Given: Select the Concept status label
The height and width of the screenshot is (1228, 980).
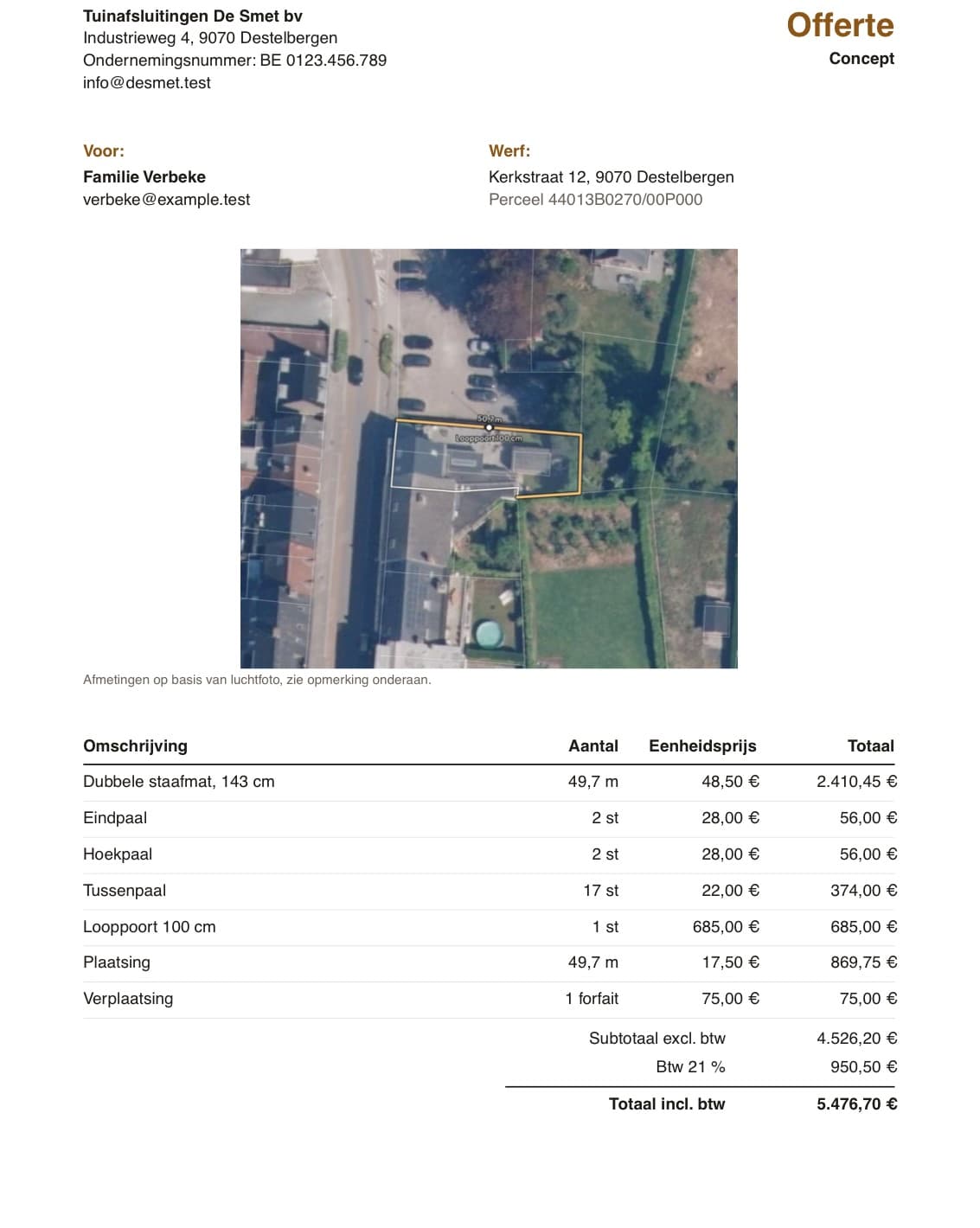Looking at the screenshot, I should coord(862,58).
